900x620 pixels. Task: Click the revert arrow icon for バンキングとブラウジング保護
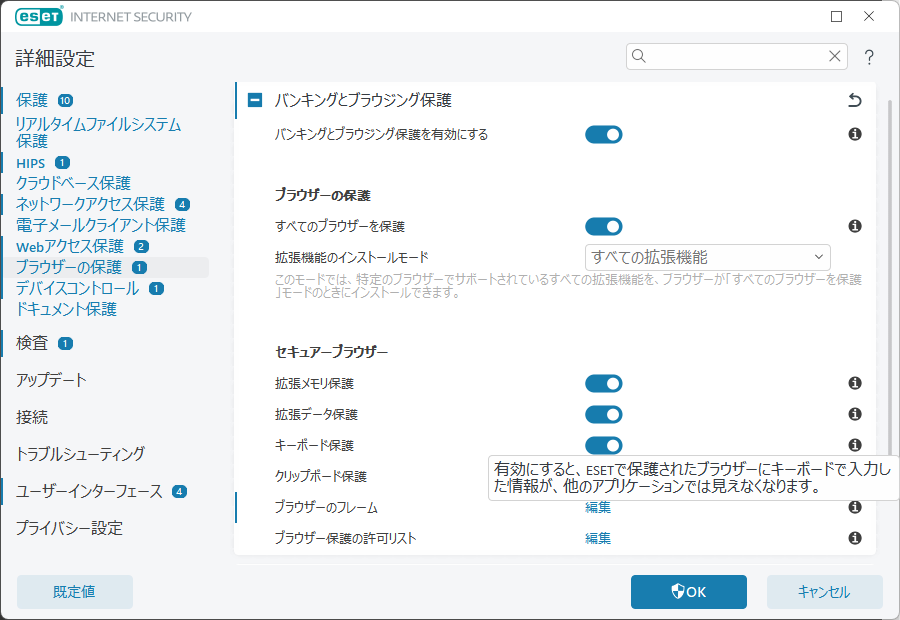pos(855,100)
